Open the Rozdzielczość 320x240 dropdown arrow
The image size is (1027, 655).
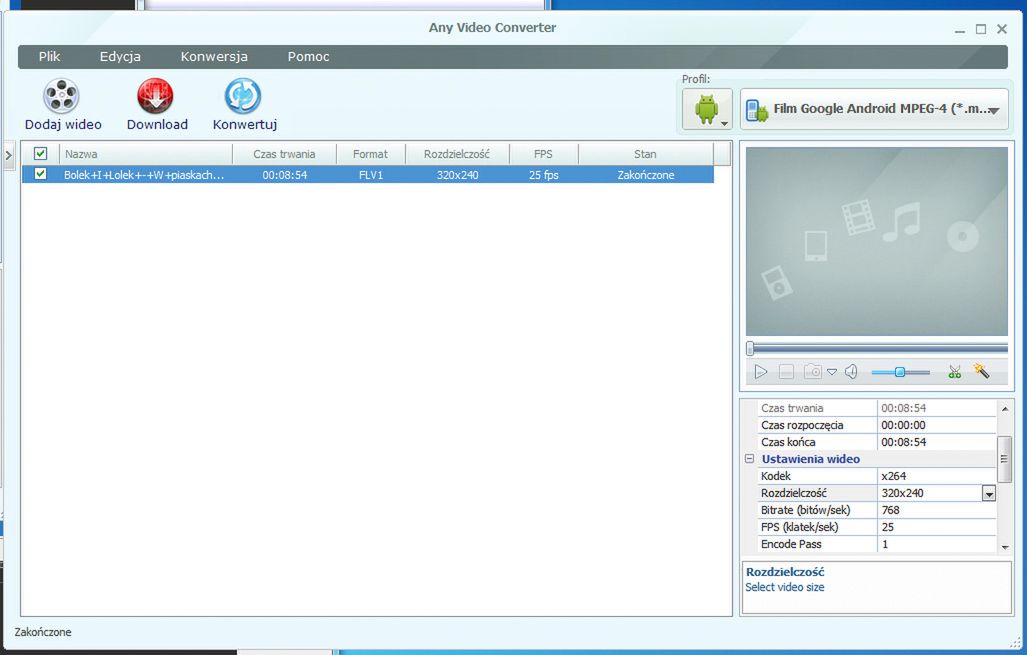[x=989, y=494]
